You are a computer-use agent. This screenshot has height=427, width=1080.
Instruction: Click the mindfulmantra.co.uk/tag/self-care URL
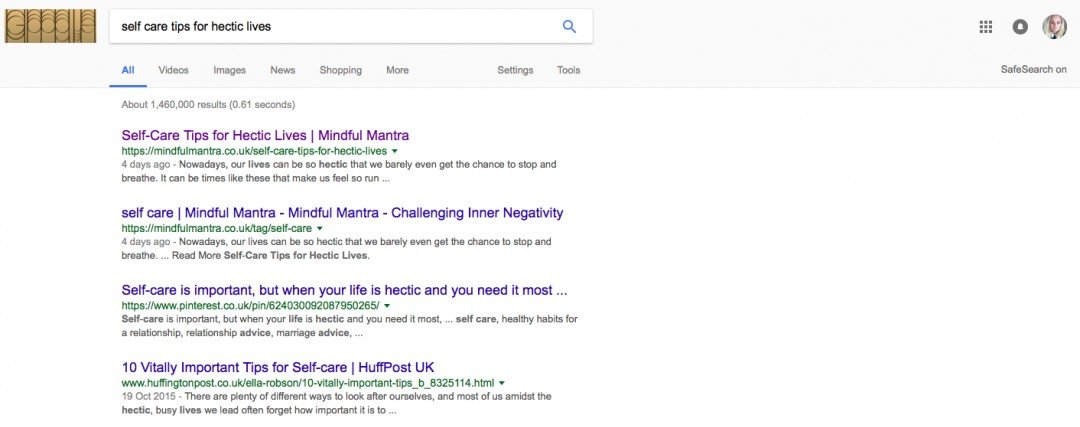(216, 228)
